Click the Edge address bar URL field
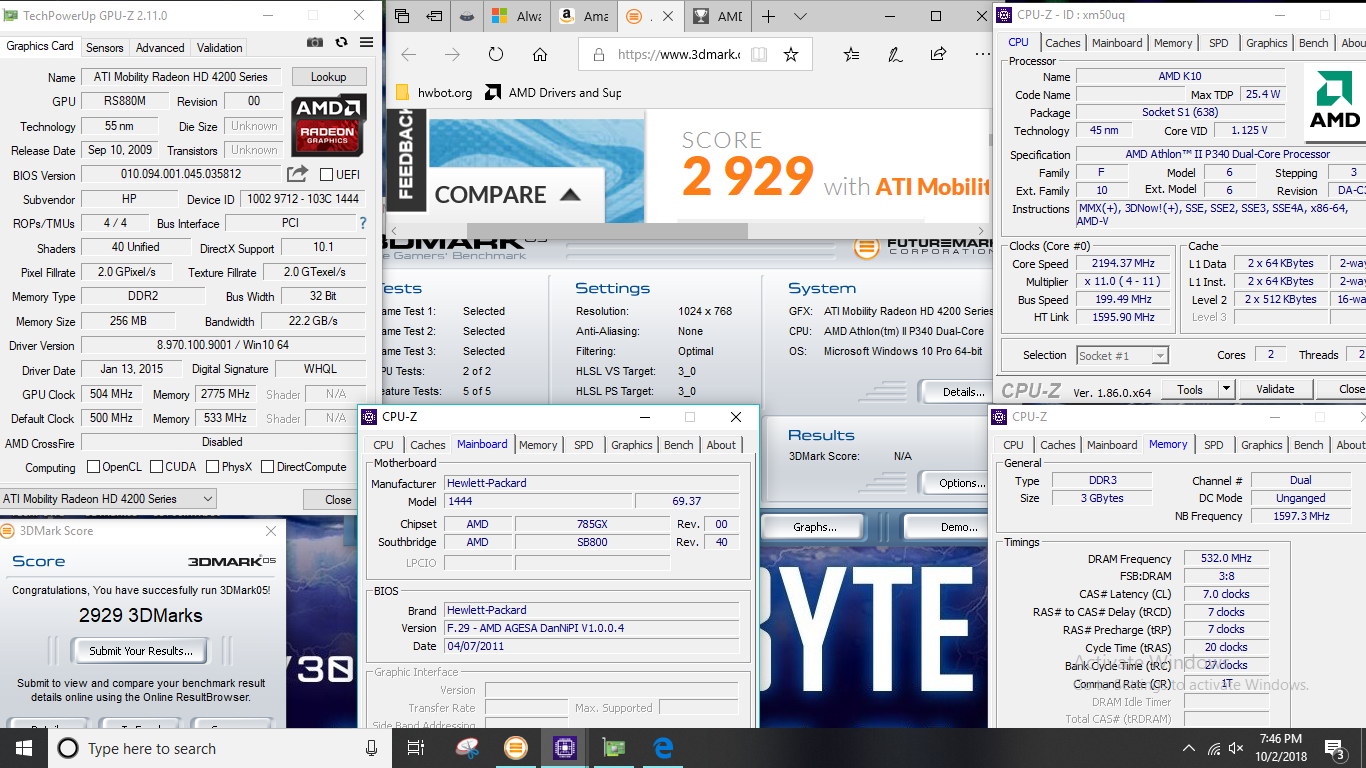 click(678, 55)
